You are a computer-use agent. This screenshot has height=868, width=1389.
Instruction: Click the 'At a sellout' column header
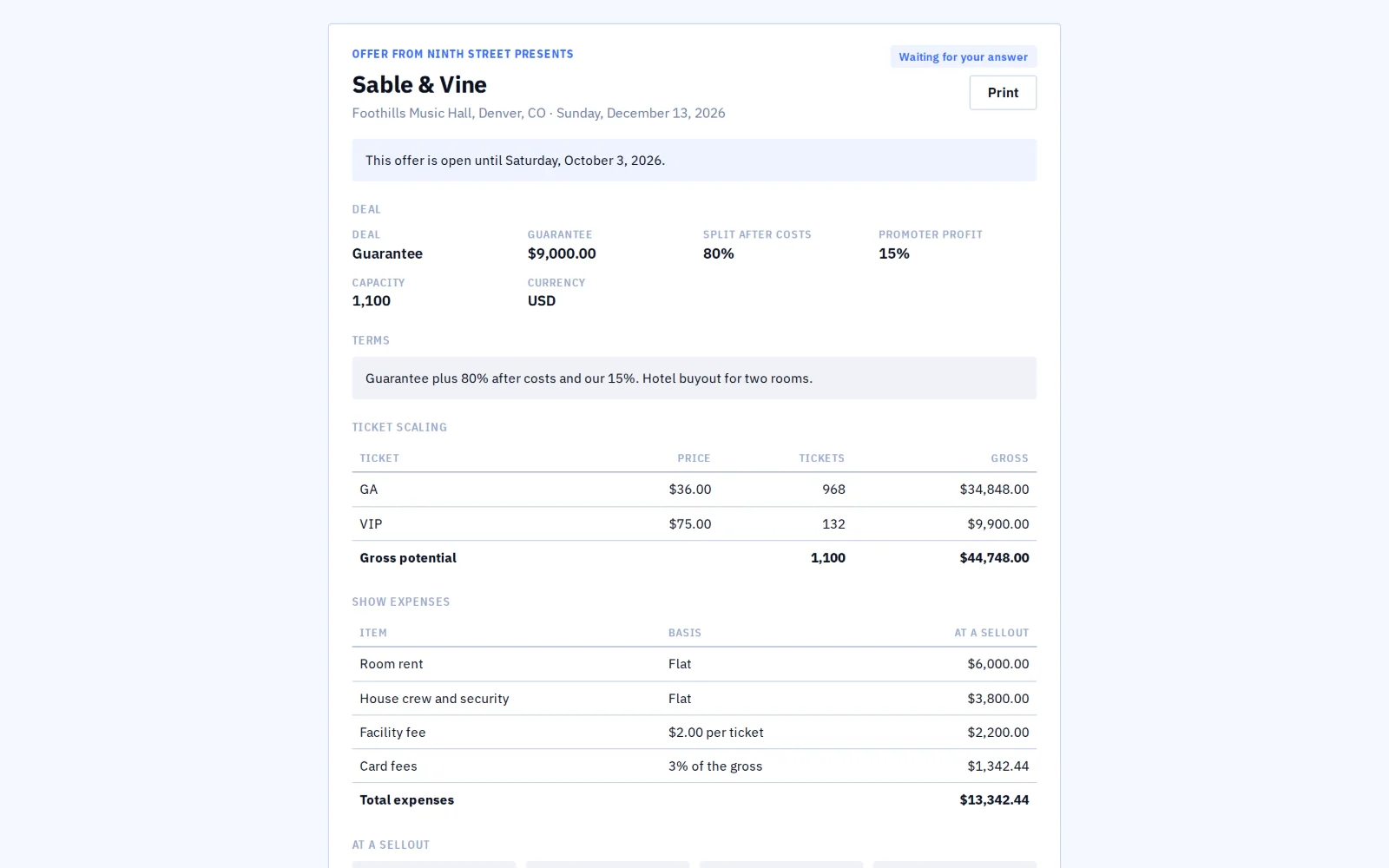(991, 633)
